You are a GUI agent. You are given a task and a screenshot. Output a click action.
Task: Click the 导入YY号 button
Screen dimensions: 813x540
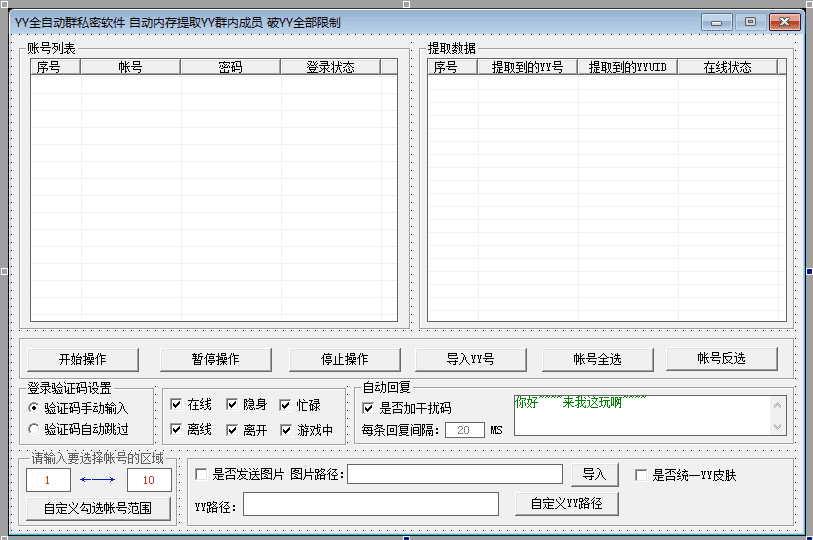pyautogui.click(x=470, y=359)
